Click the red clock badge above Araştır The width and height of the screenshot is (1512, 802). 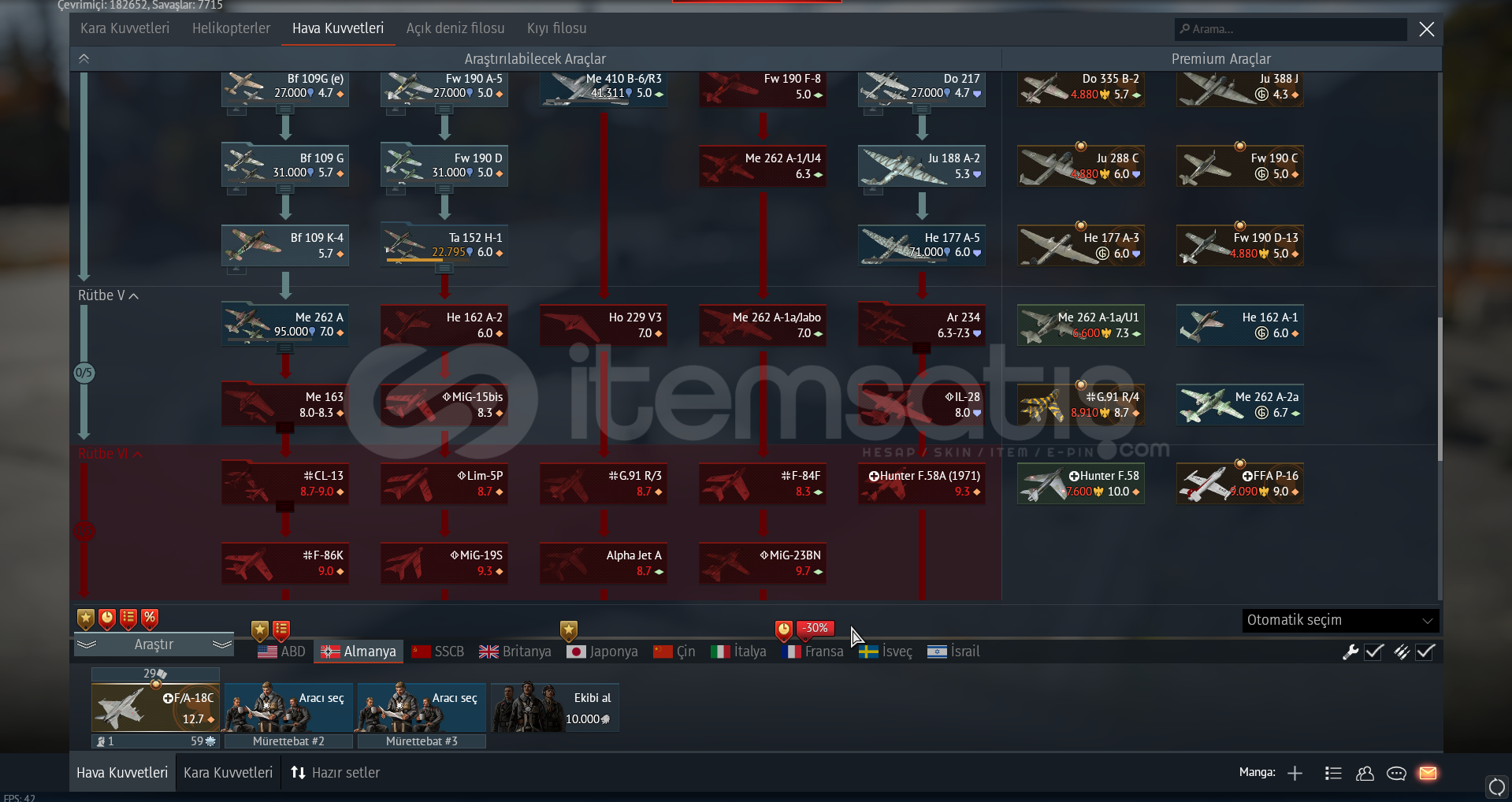(107, 619)
